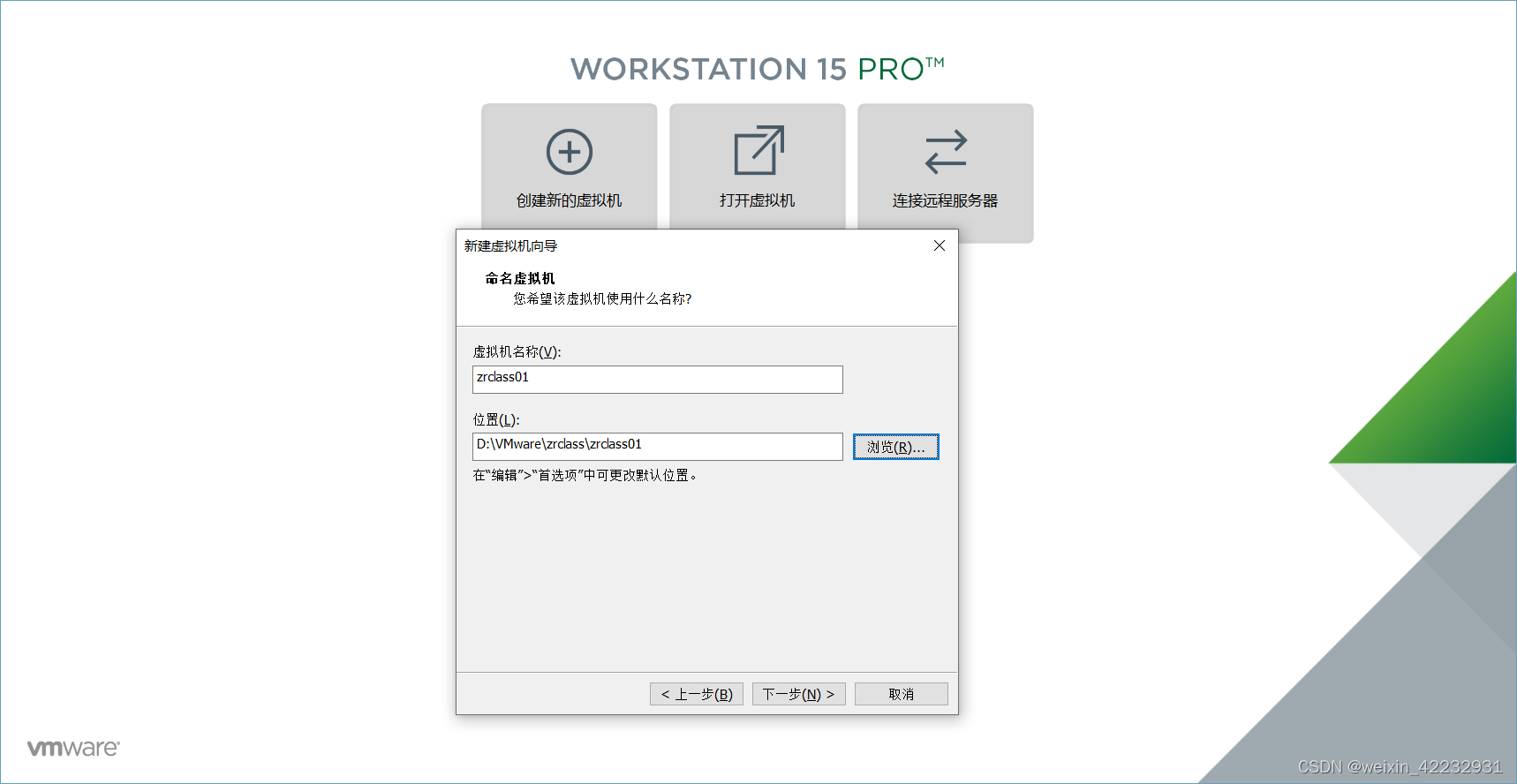Proceed with the 下一步(N) button
Image resolution: width=1517 pixels, height=784 pixels.
(799, 694)
